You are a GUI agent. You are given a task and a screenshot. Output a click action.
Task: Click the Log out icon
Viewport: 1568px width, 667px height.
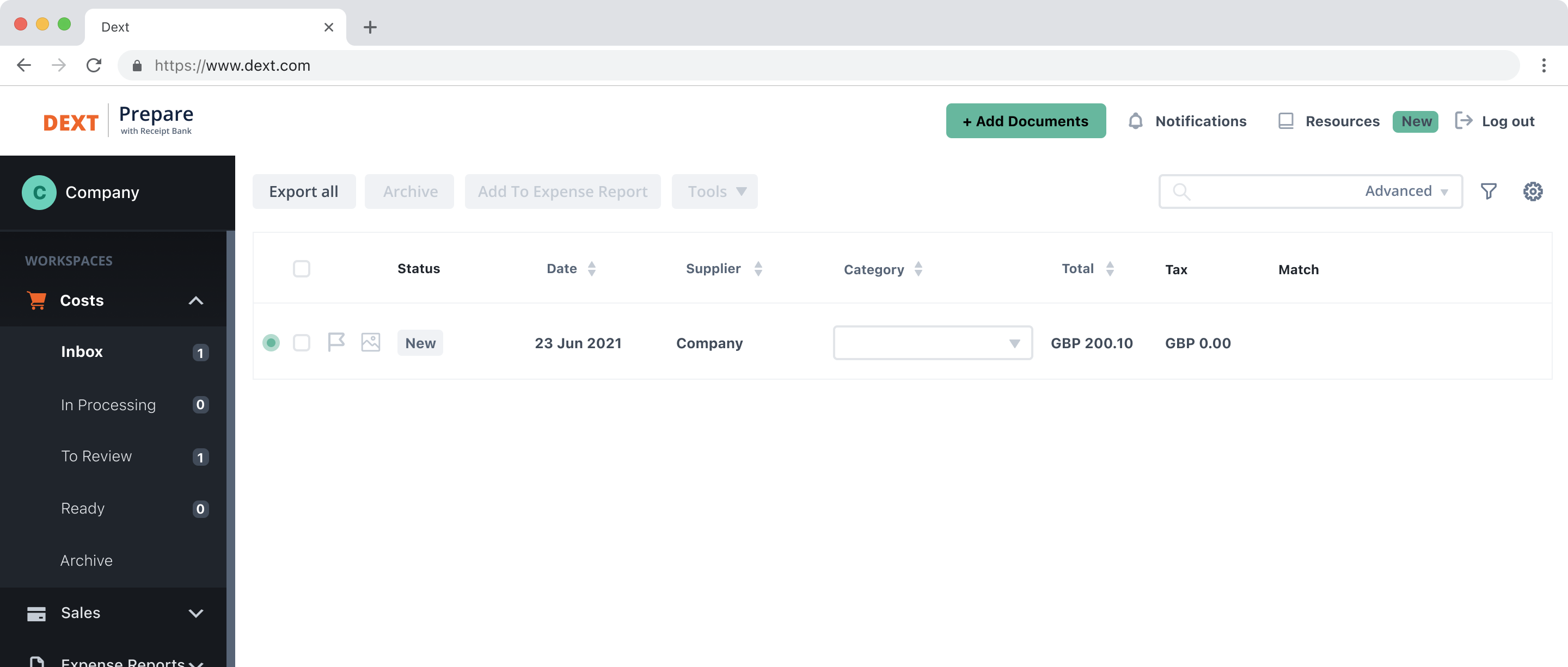pos(1463,120)
